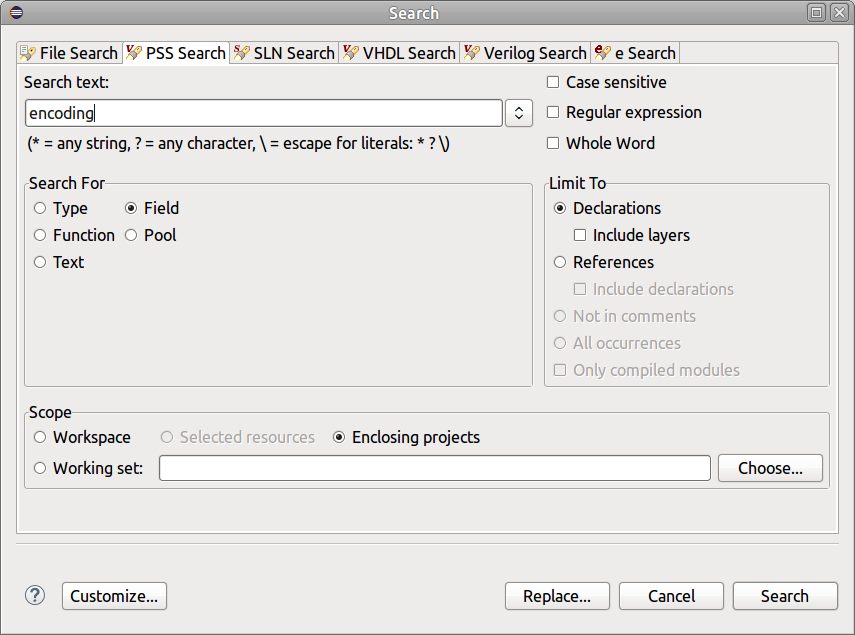Click the e Search tab icon
The width and height of the screenshot is (855, 635).
pos(601,53)
